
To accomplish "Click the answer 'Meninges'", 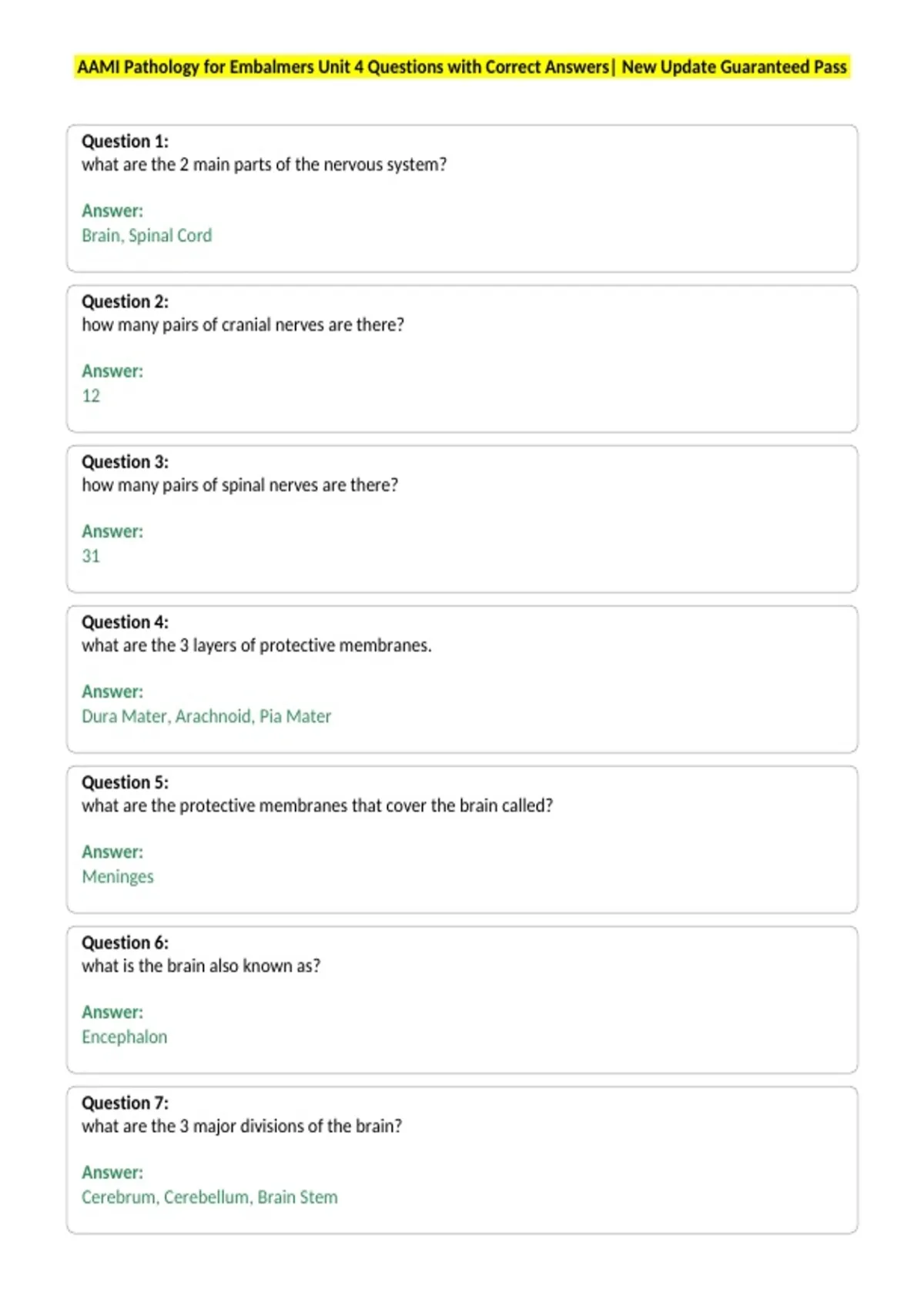I will point(118,877).
